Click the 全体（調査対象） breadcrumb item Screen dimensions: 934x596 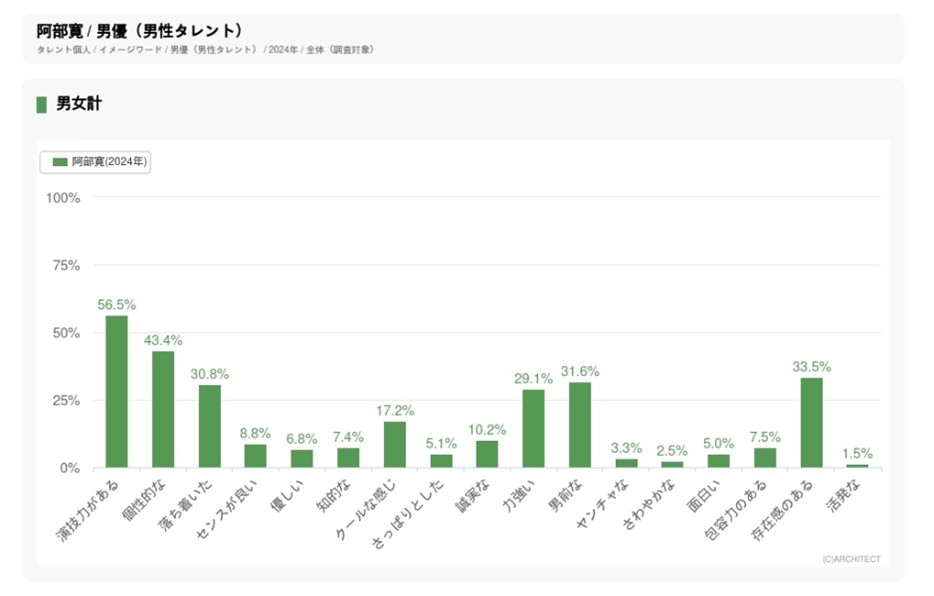click(x=340, y=50)
